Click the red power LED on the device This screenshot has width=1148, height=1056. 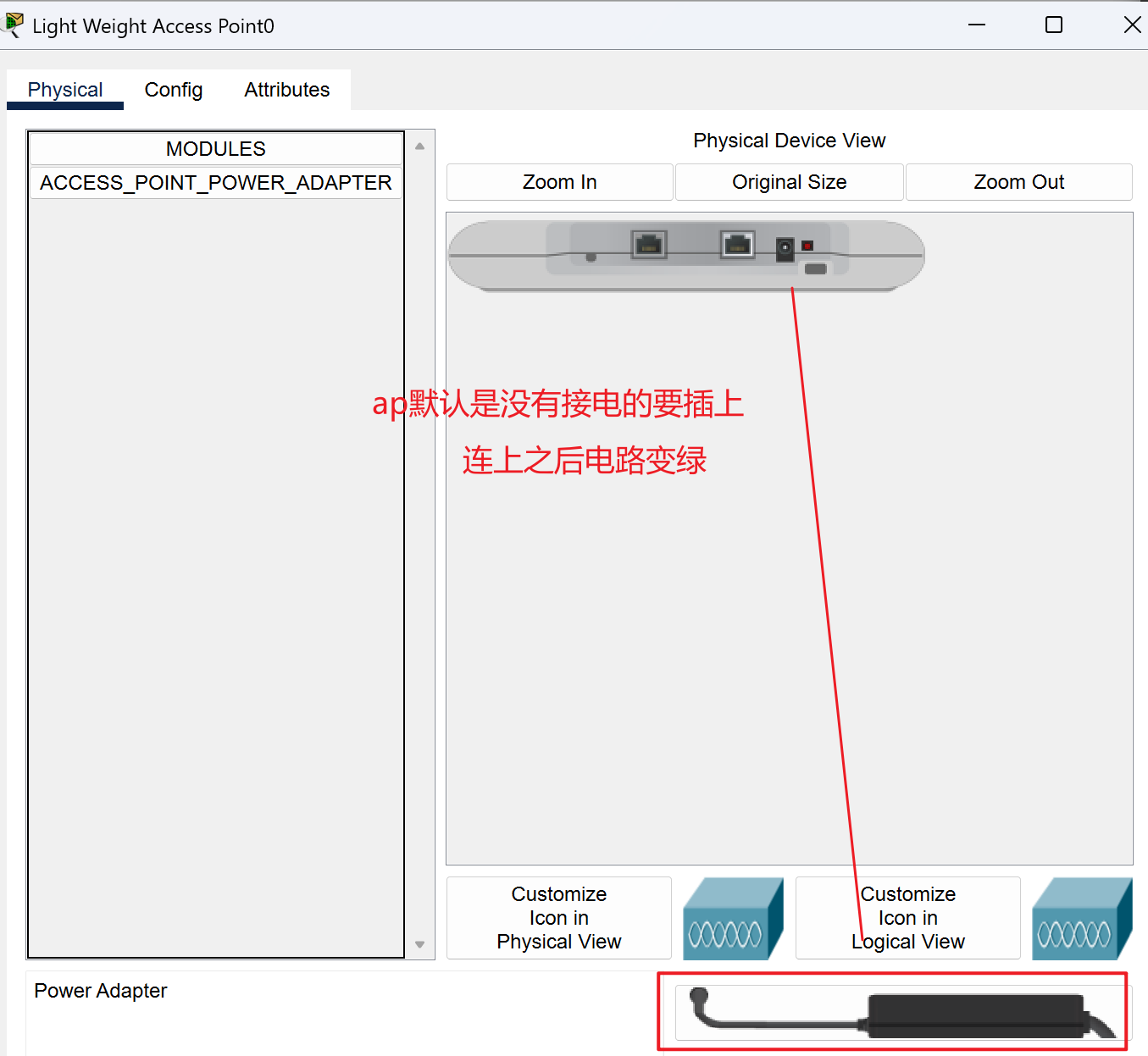(x=807, y=246)
